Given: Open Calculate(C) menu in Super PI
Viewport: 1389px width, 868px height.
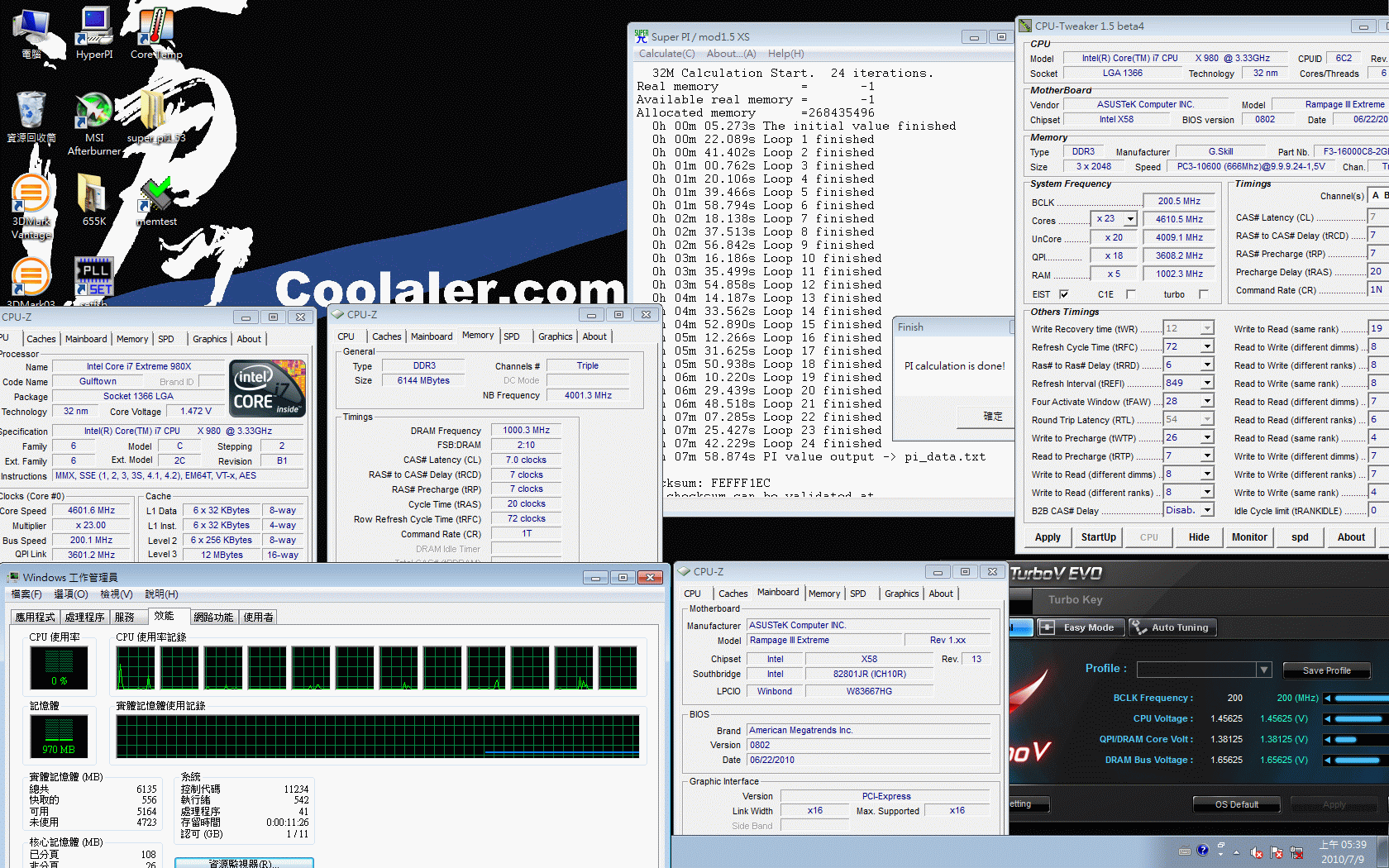Looking at the screenshot, I should [x=666, y=54].
